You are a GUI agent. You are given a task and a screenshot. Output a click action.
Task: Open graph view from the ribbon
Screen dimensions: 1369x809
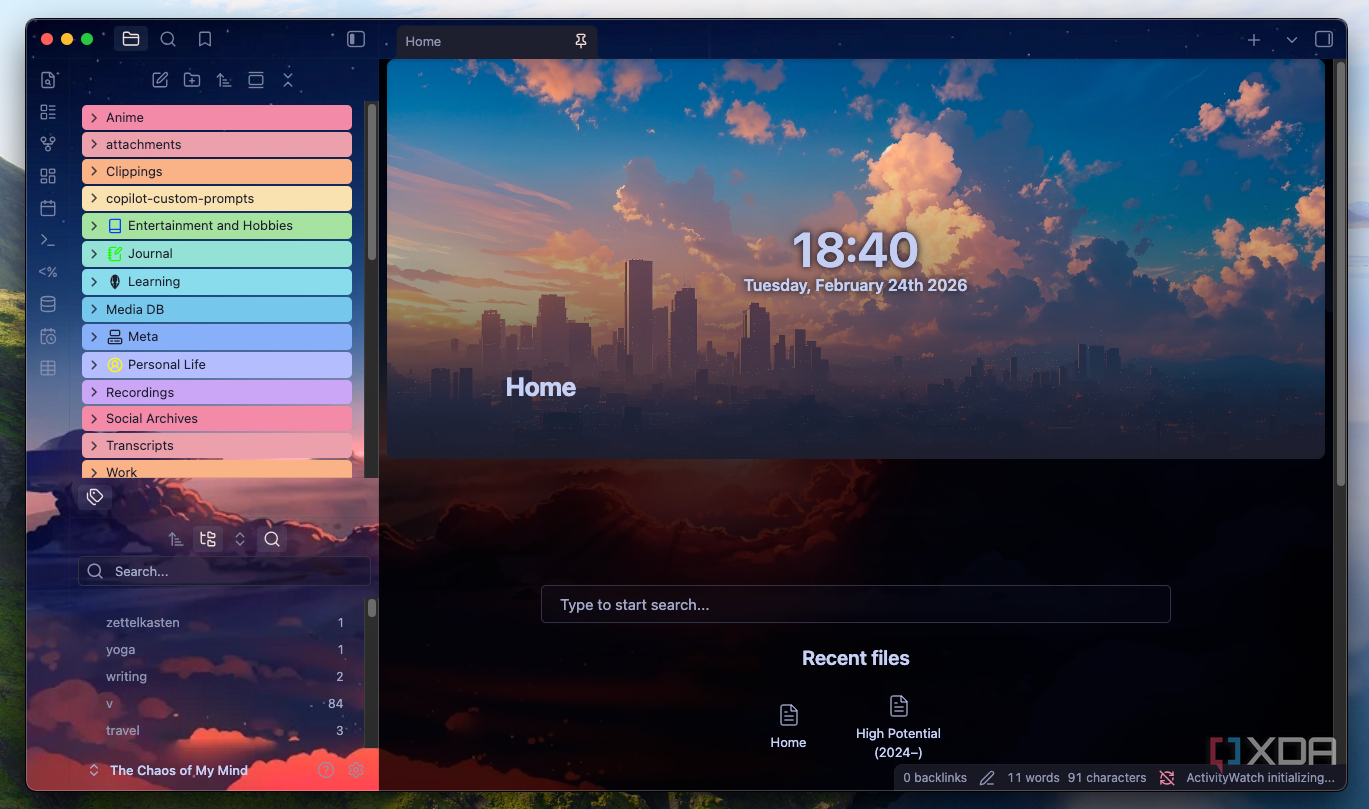coord(48,144)
